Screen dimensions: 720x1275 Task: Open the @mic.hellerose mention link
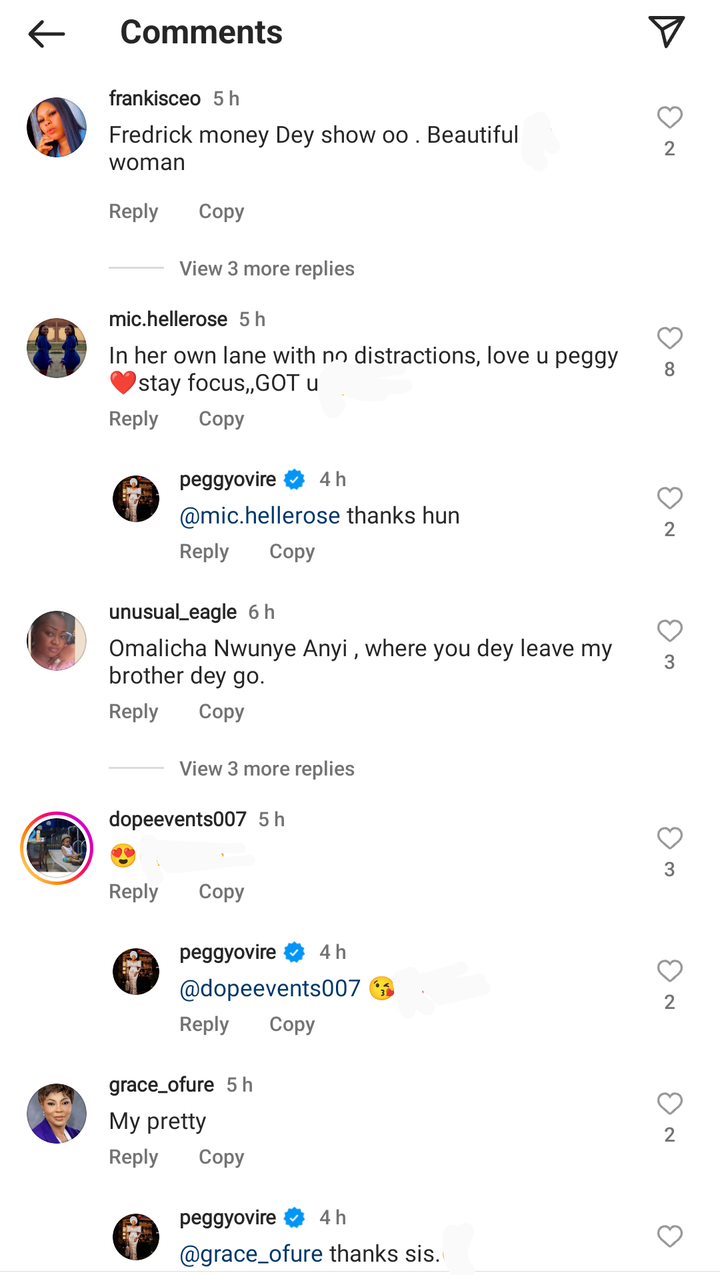pyautogui.click(x=259, y=516)
